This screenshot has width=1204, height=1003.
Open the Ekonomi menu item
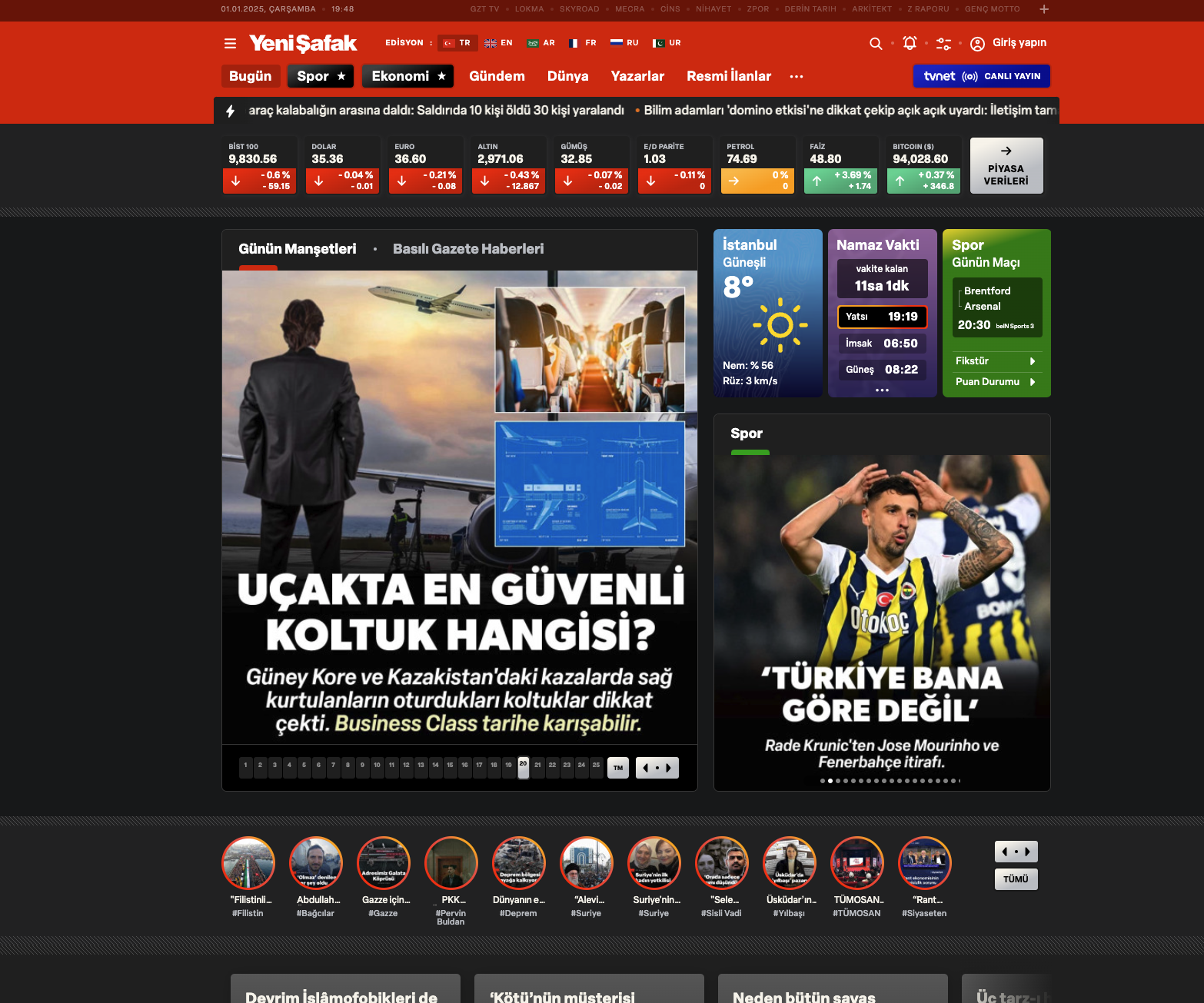(x=407, y=76)
